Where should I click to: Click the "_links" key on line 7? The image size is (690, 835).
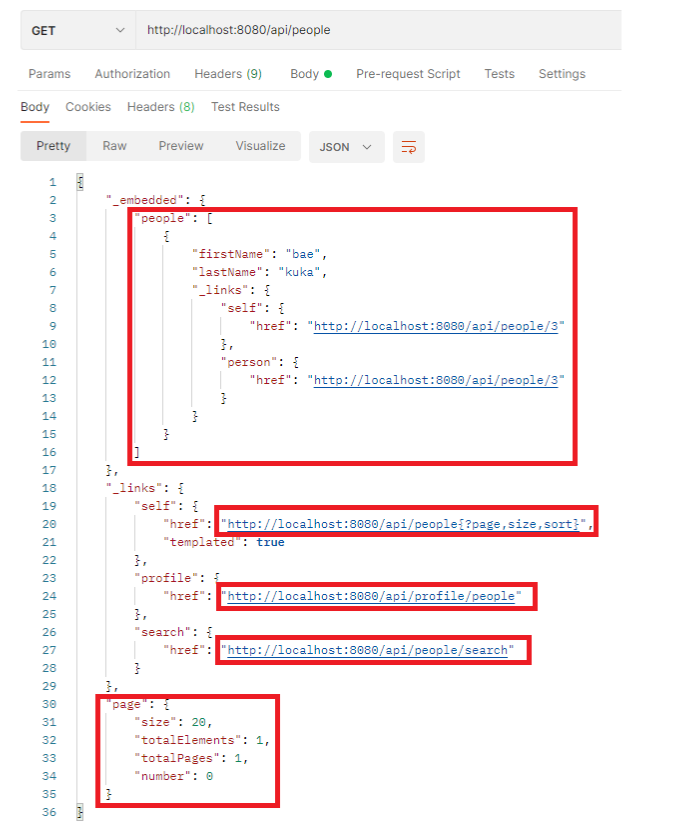(220, 290)
